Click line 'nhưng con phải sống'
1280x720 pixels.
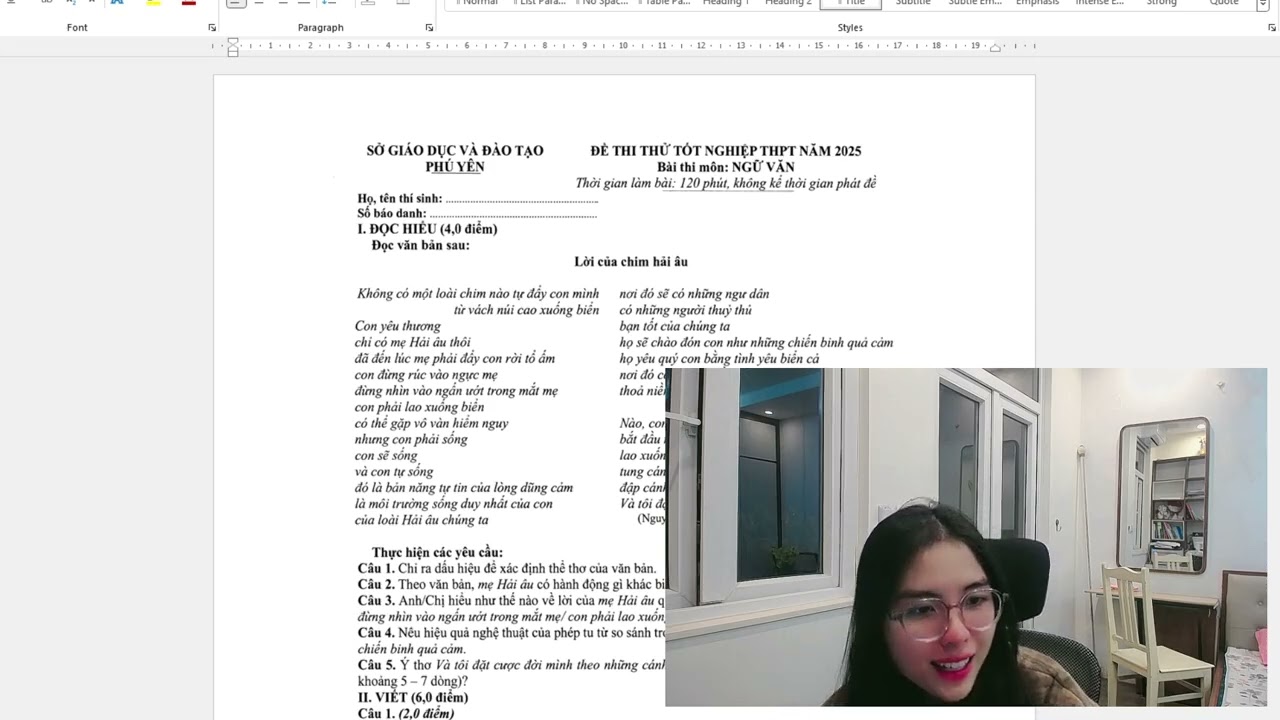(x=411, y=439)
